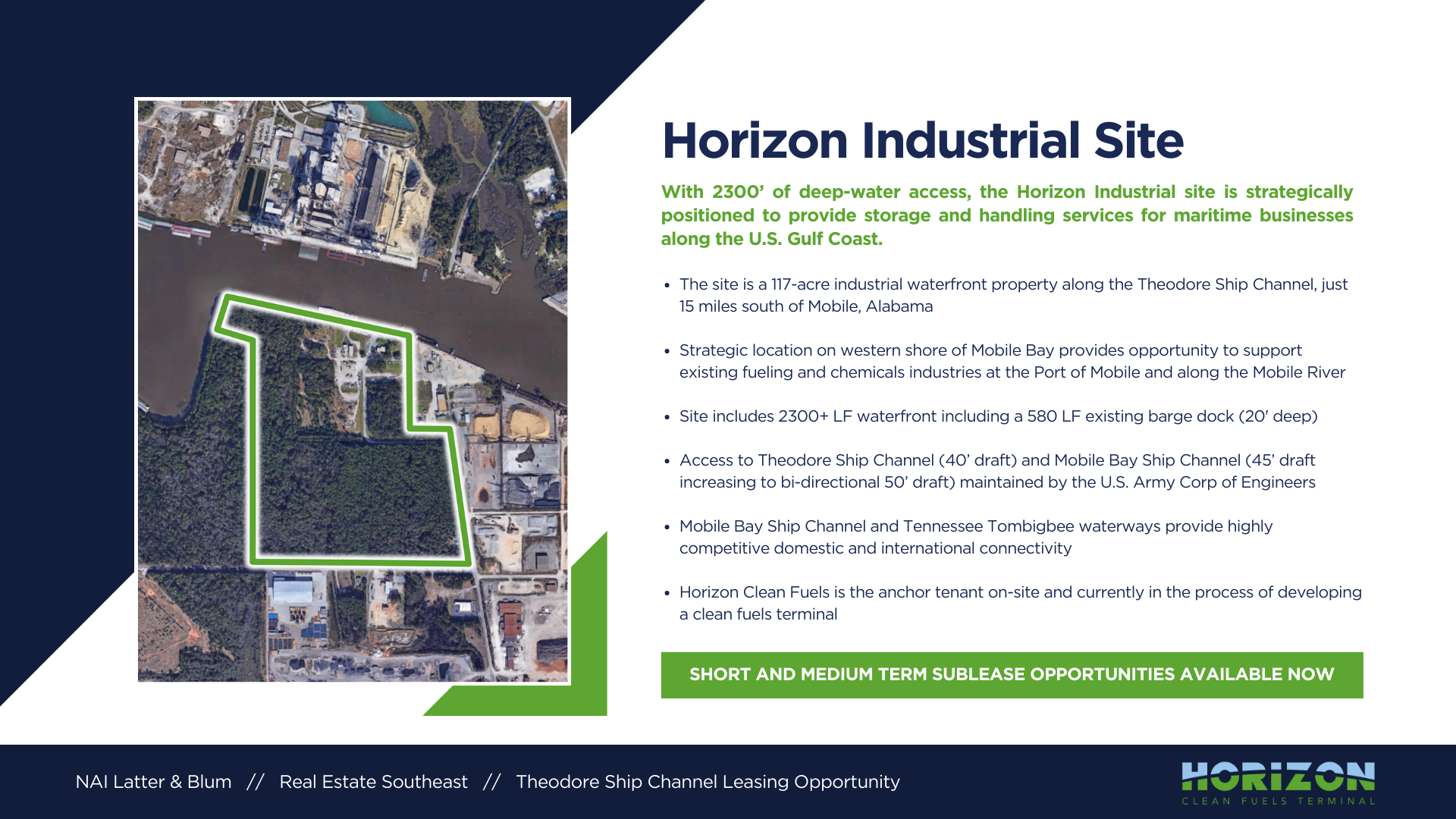Click the aerial site map image
Image resolution: width=1456 pixels, height=819 pixels.
pos(353,391)
